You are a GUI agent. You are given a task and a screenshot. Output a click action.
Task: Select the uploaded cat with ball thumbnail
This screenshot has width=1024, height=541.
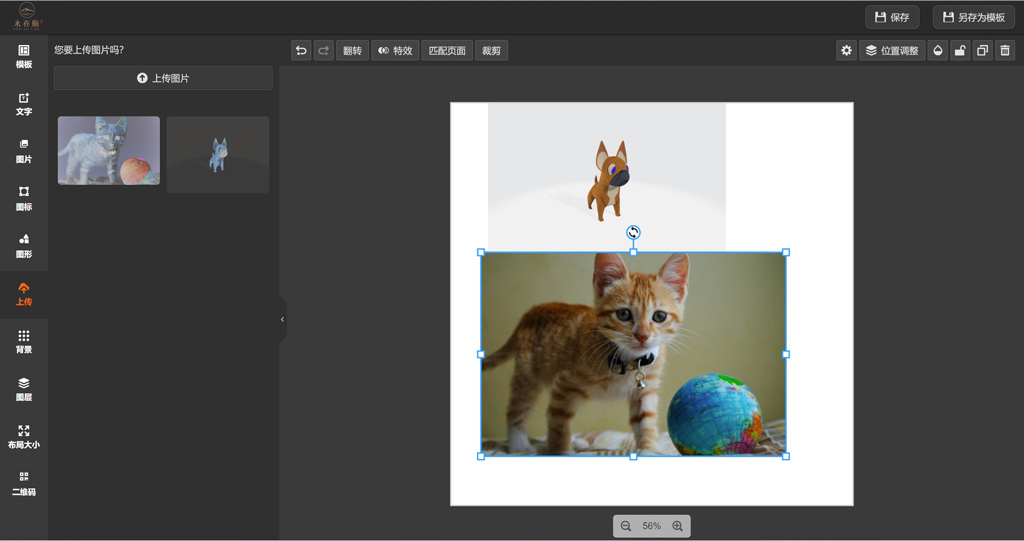click(108, 150)
